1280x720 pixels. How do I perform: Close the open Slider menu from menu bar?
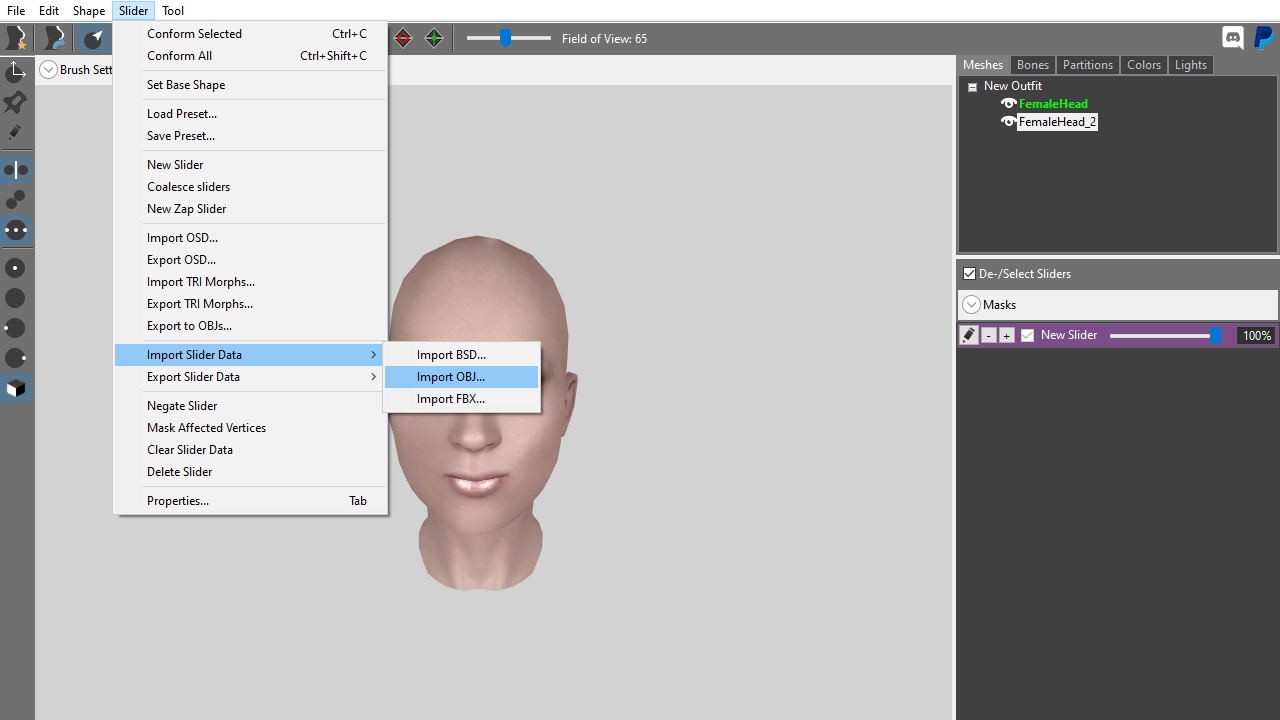click(133, 11)
